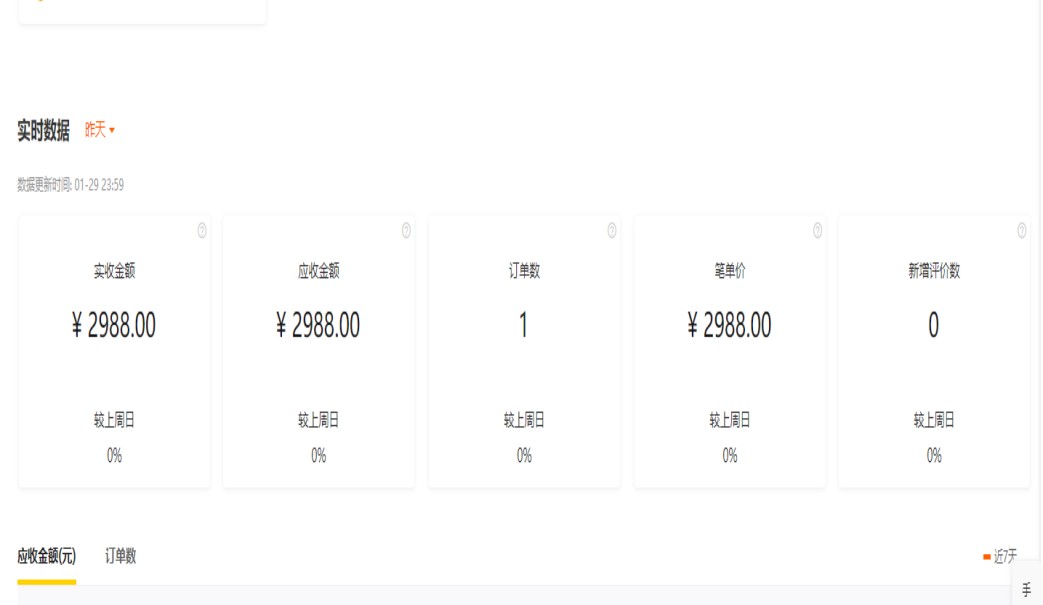Click the partially visible card at top left
Screen dimensions: 1043x605
coord(142,10)
